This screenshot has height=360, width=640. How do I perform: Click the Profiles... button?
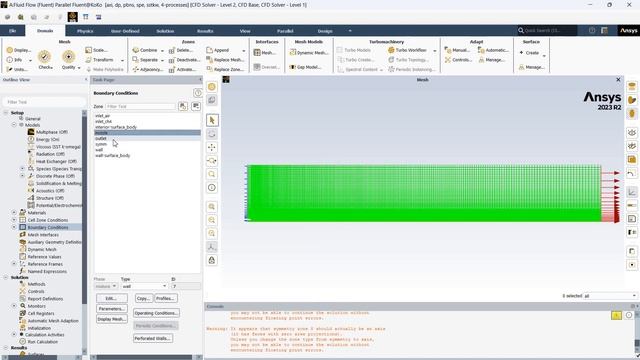[166, 298]
